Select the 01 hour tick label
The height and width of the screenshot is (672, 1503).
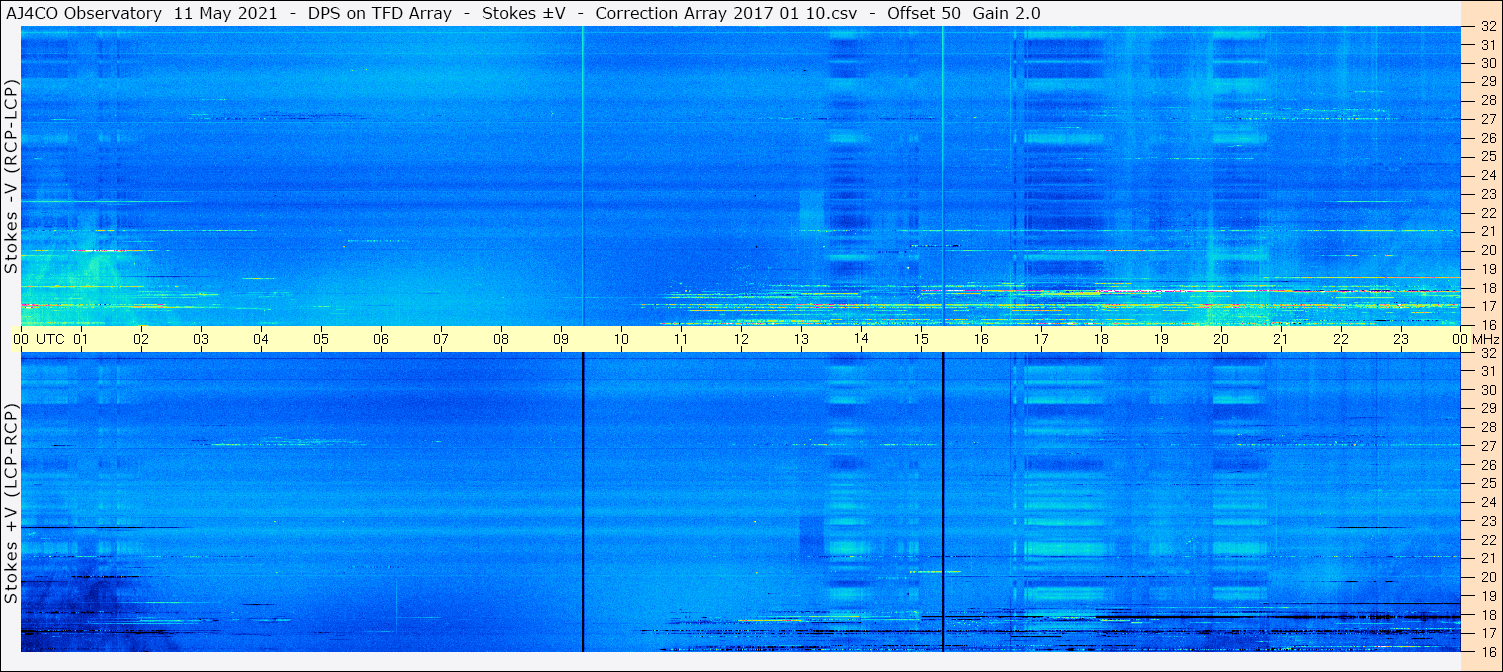pyautogui.click(x=81, y=339)
